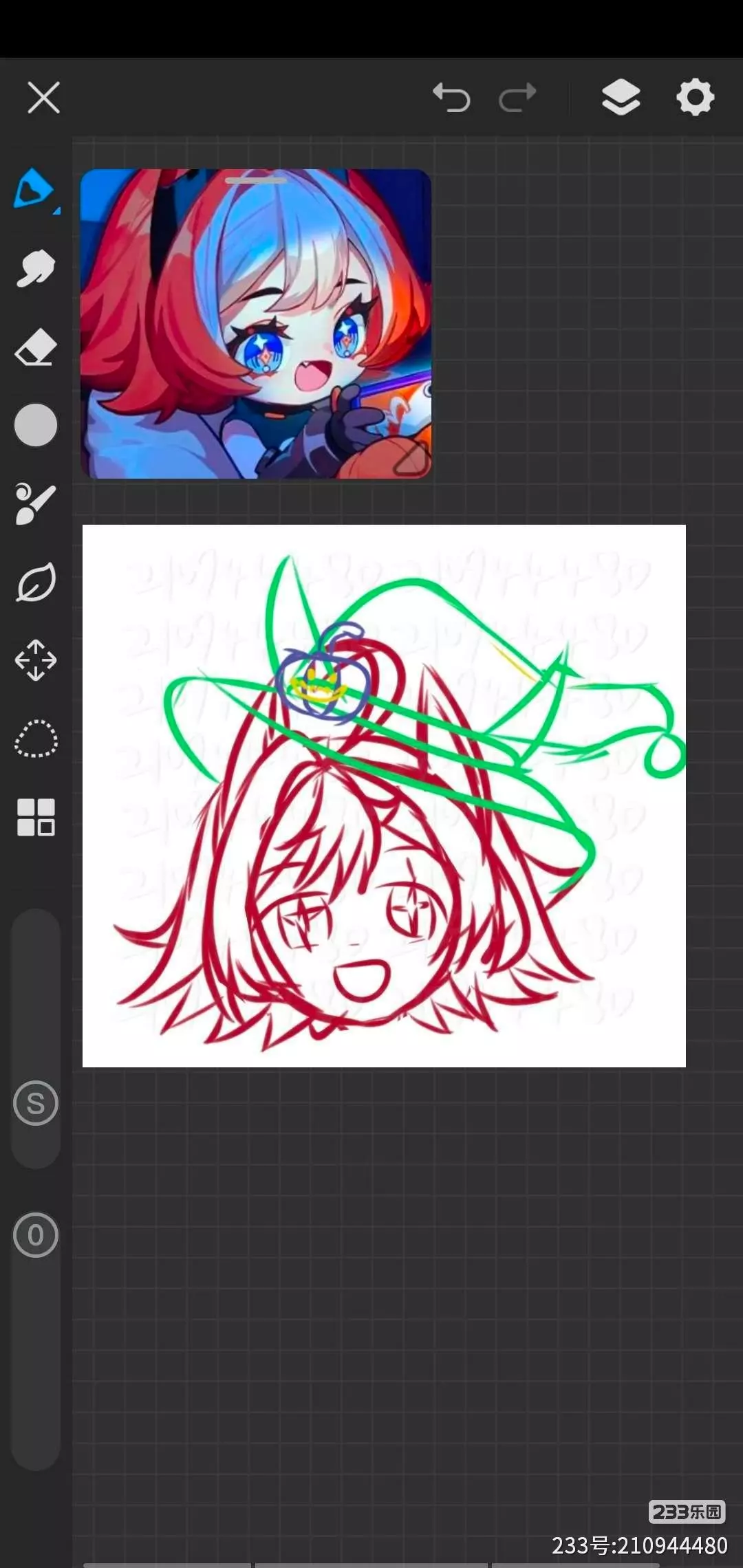Select the blue pen brush tool
The image size is (743, 1568).
(33, 188)
